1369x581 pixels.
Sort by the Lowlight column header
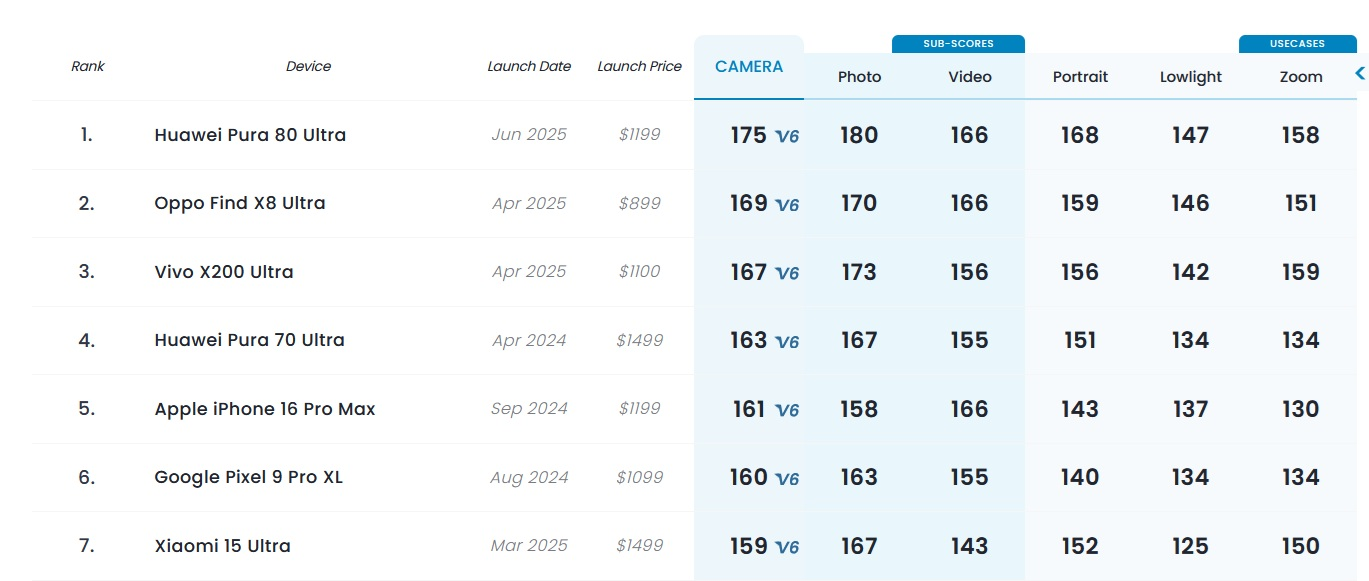tap(1191, 77)
